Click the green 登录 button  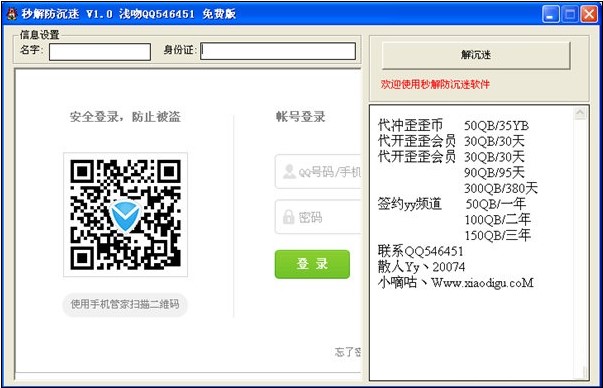(312, 264)
